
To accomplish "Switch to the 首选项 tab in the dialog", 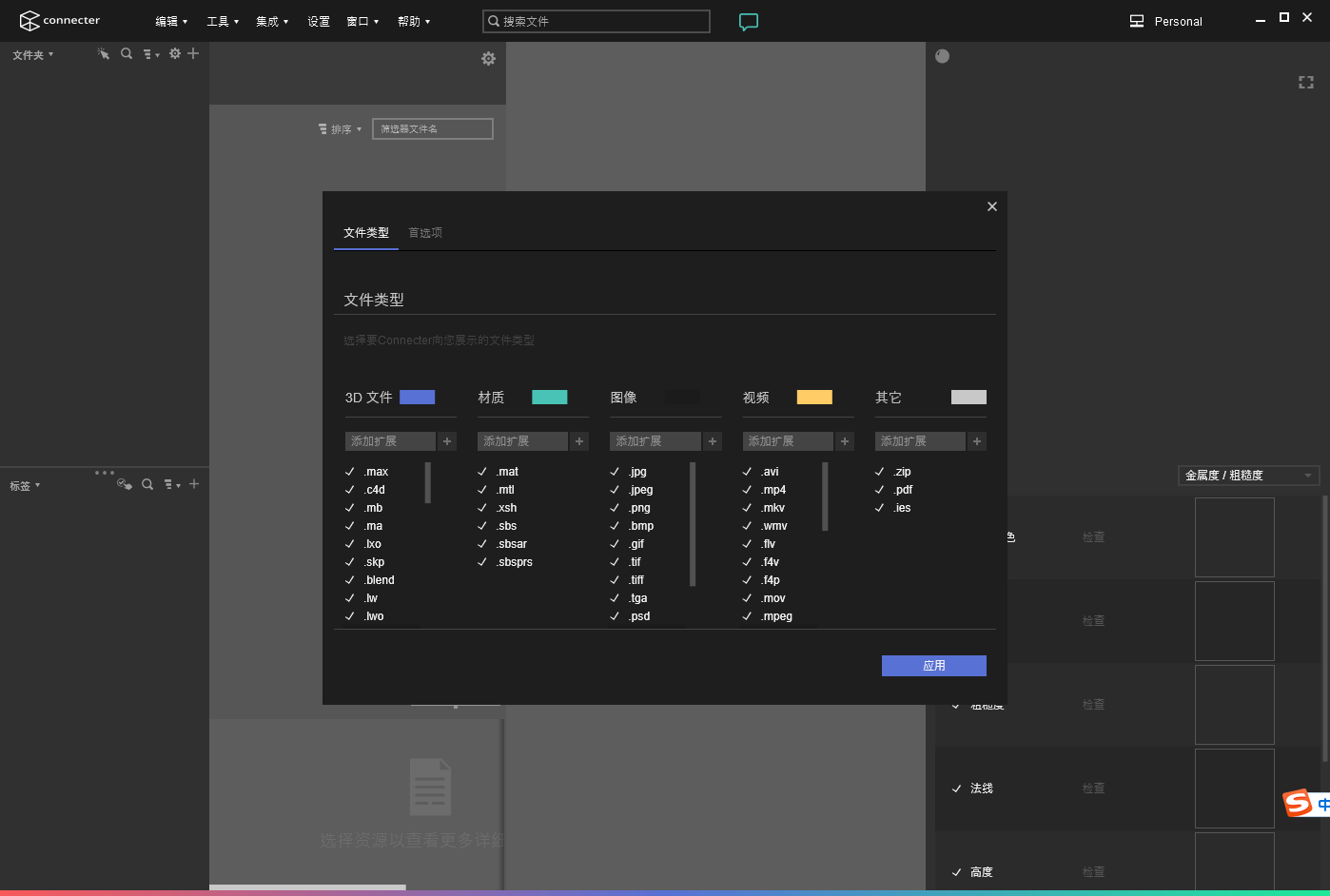I will tap(424, 232).
